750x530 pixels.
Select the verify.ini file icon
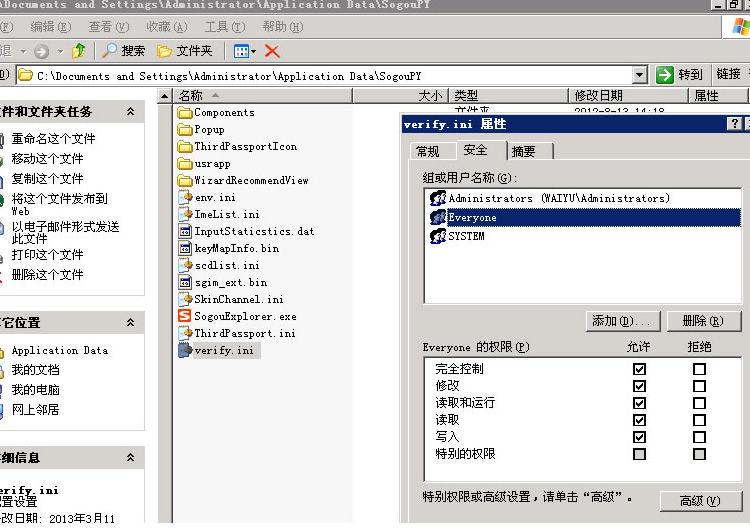pyautogui.click(x=185, y=350)
